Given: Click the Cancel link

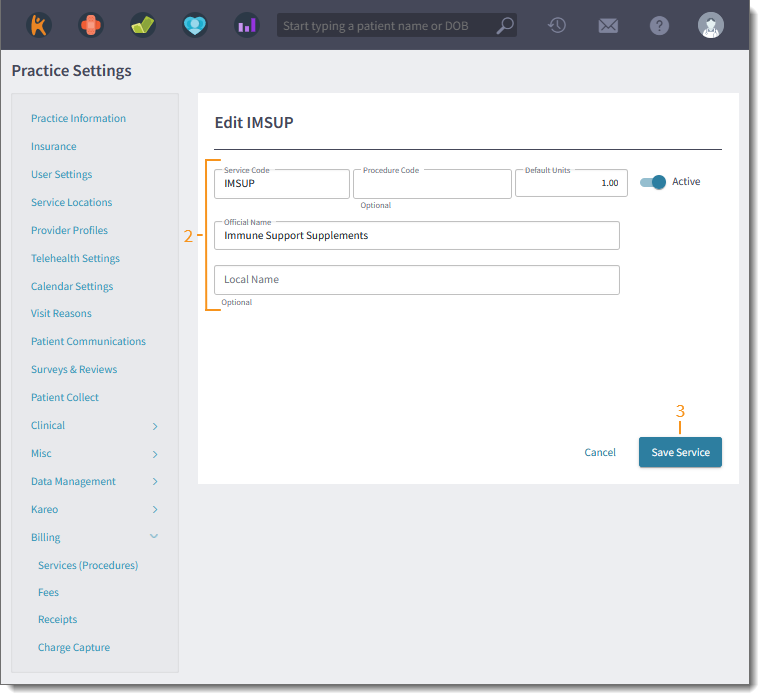Looking at the screenshot, I should [x=600, y=452].
